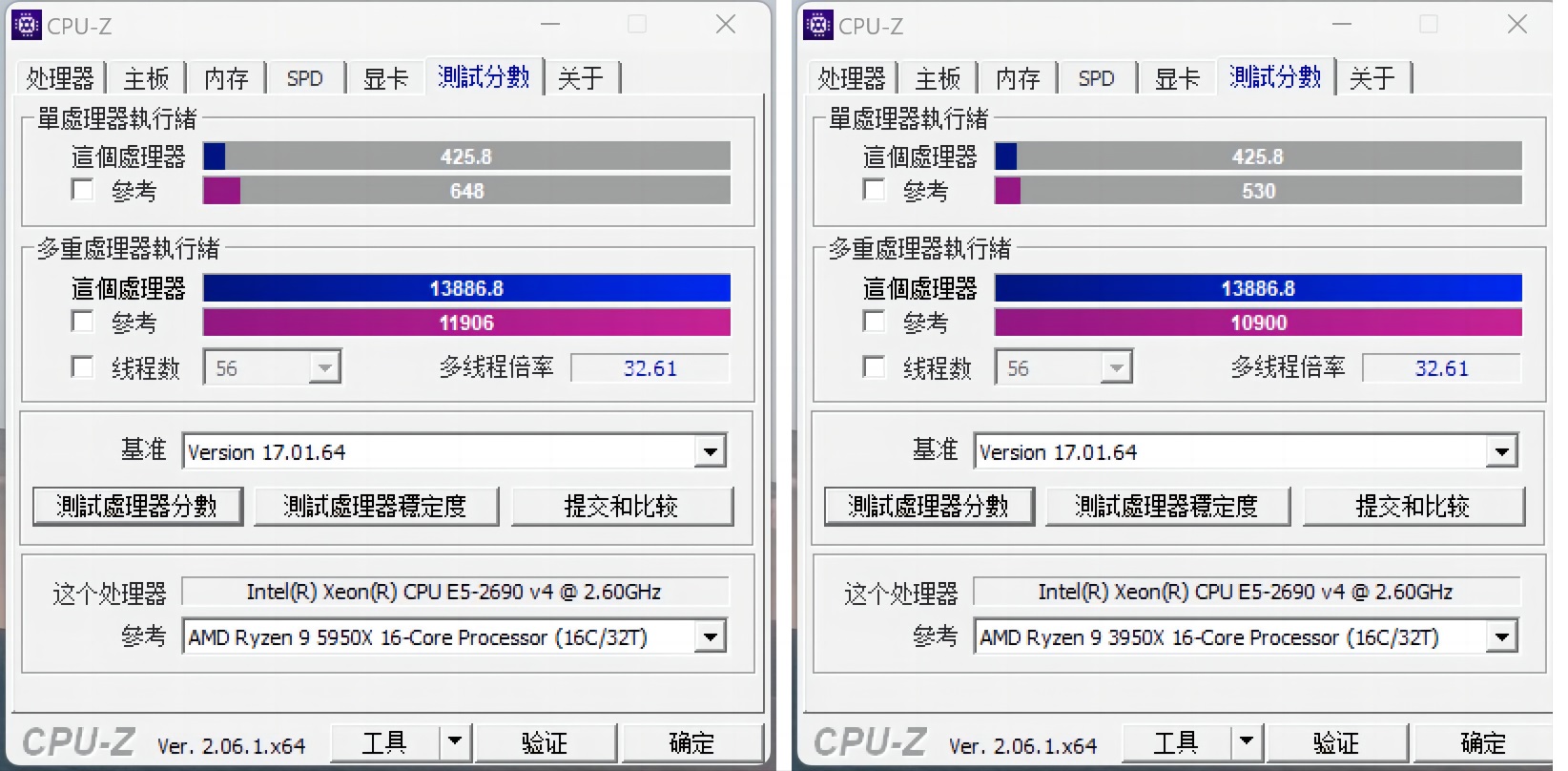Open 显卡 tab in left window

(x=385, y=77)
